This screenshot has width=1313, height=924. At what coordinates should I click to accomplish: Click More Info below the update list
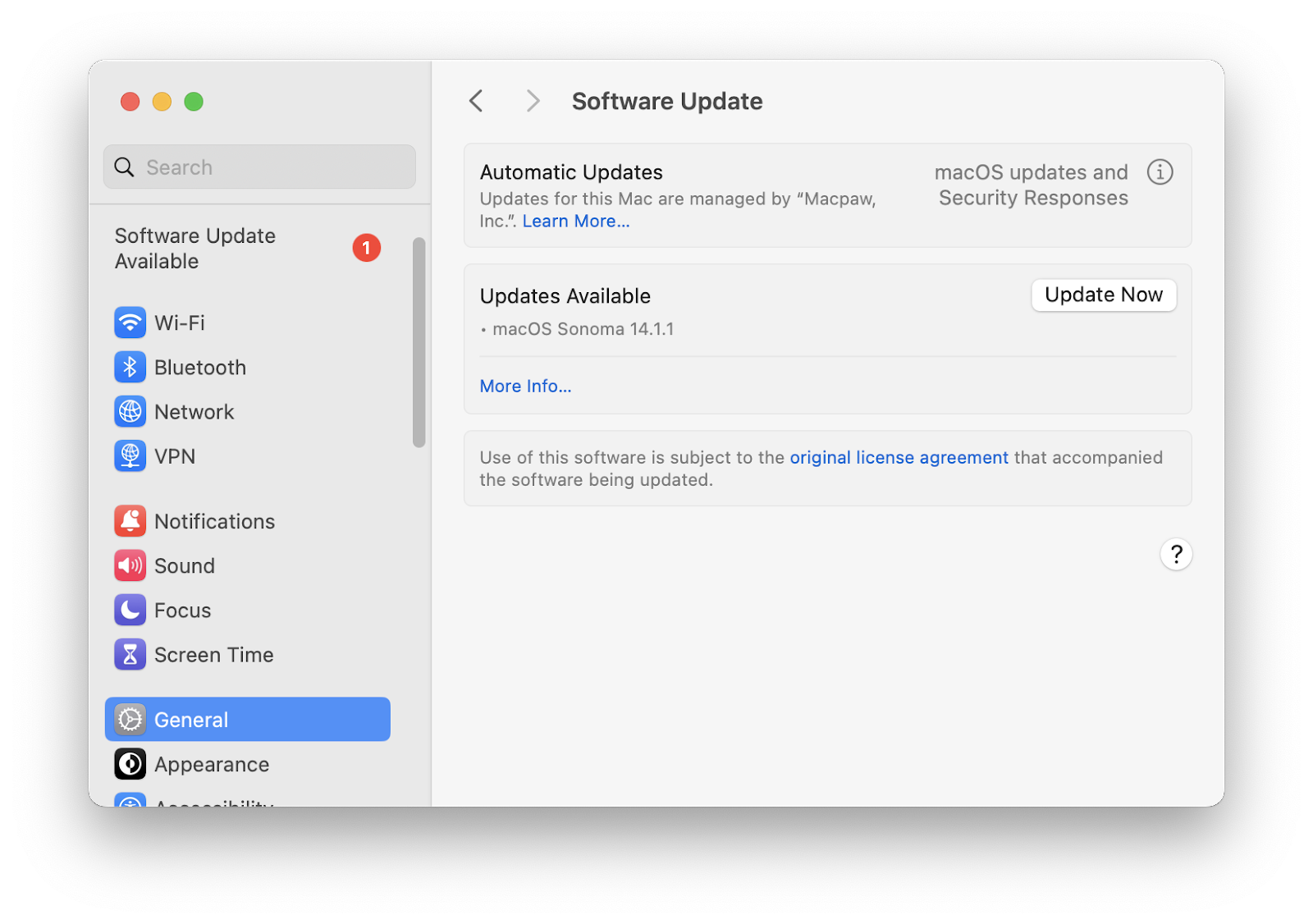525,386
